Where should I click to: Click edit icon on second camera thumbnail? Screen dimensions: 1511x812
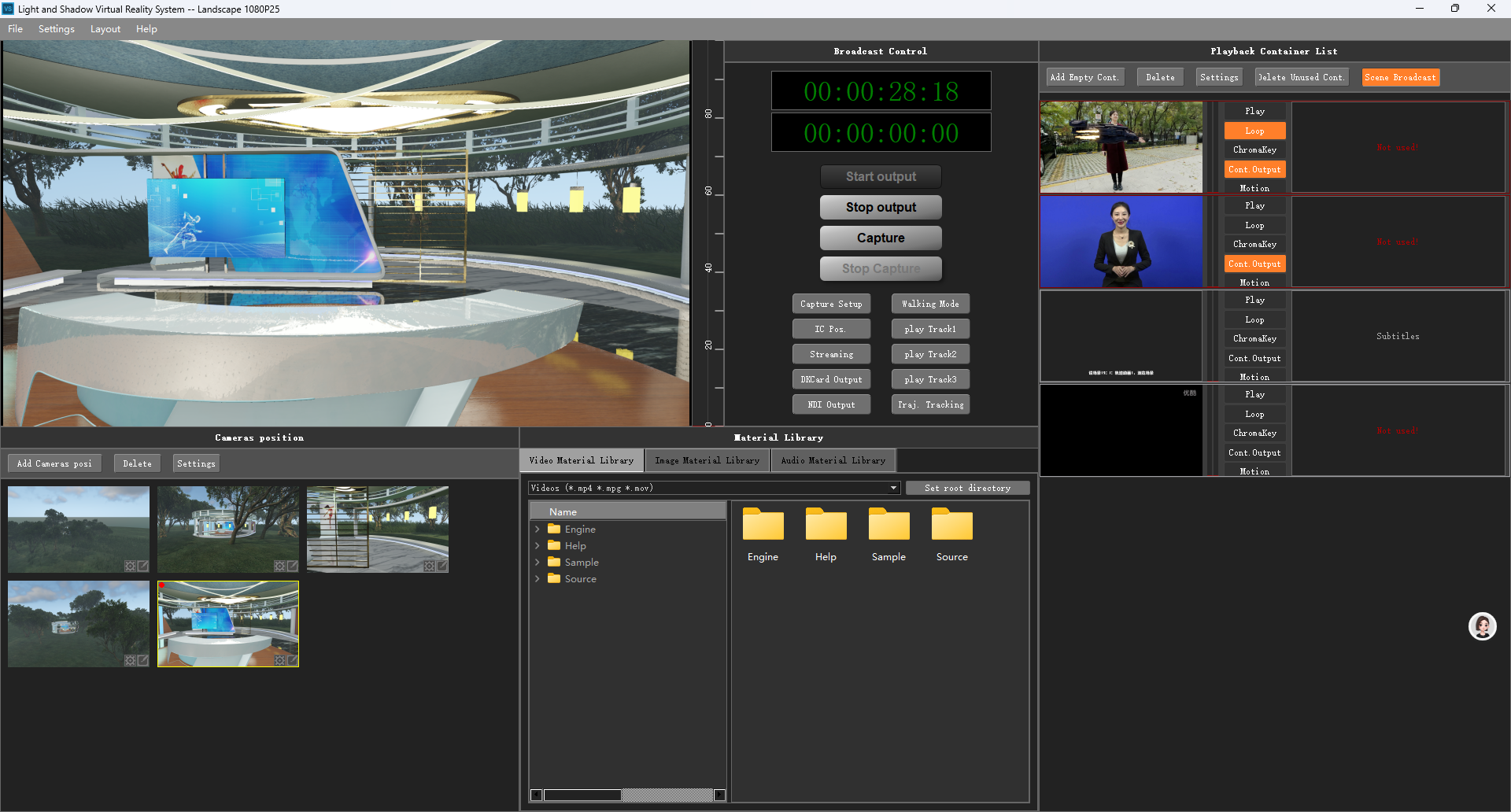(292, 566)
